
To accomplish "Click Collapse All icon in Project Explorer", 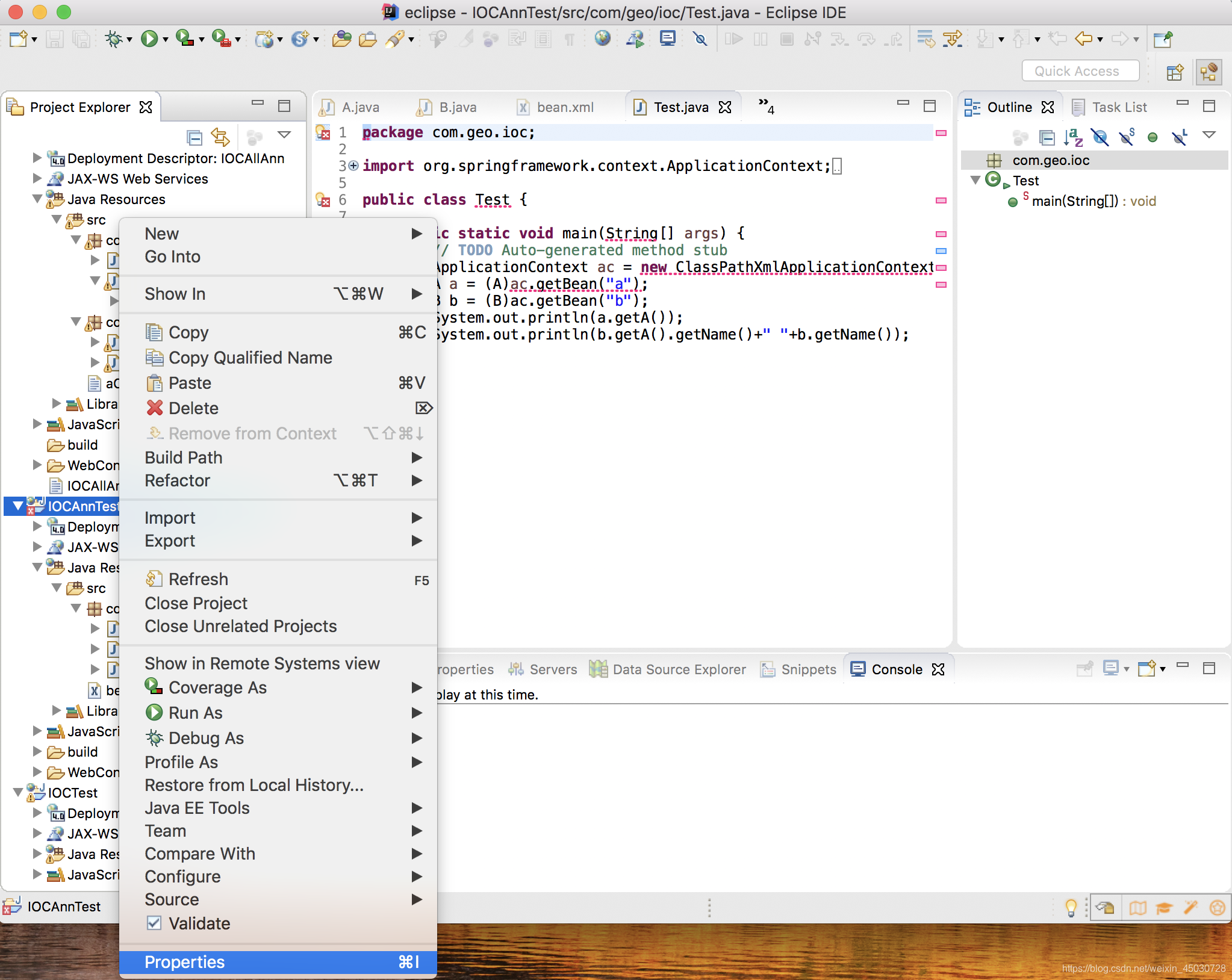I will point(194,138).
